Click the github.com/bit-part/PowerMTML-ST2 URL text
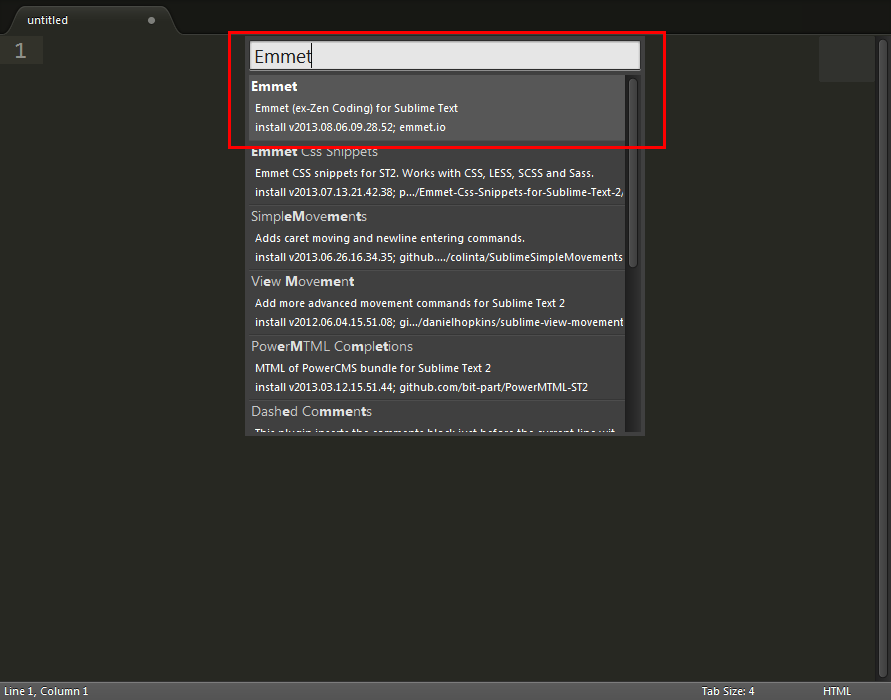891x700 pixels. [494, 387]
